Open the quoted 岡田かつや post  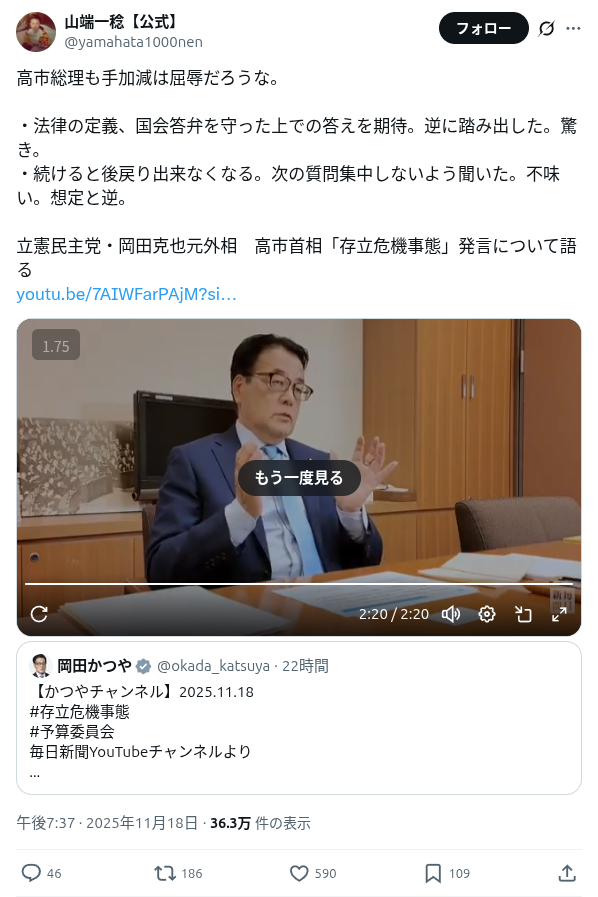coord(299,718)
